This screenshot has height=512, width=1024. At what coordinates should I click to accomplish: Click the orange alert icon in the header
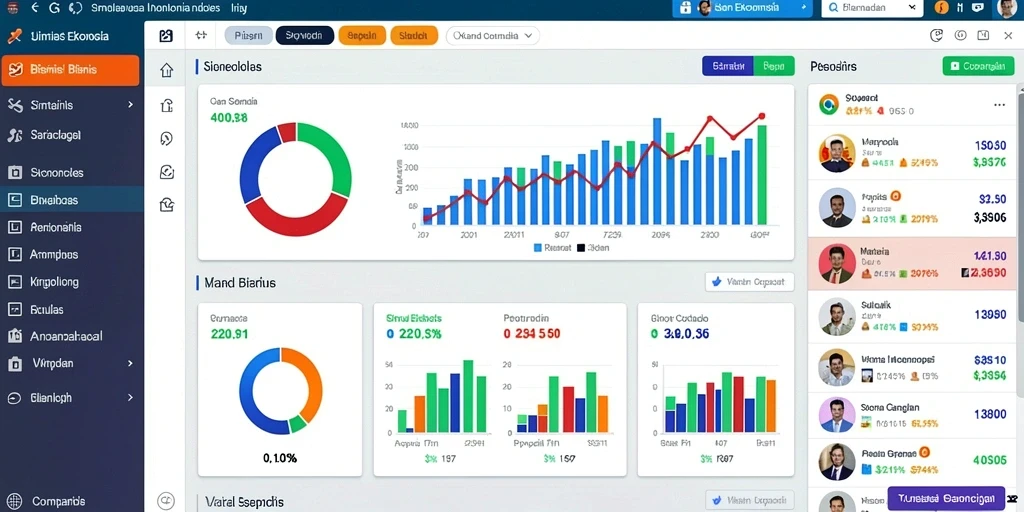[x=941, y=8]
